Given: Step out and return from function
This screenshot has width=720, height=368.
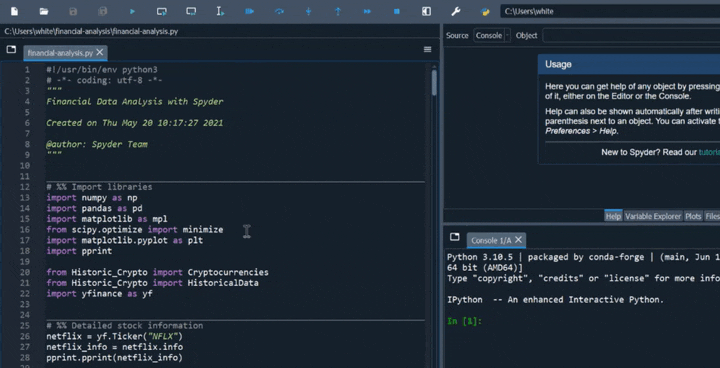Looking at the screenshot, I should click(x=338, y=11).
